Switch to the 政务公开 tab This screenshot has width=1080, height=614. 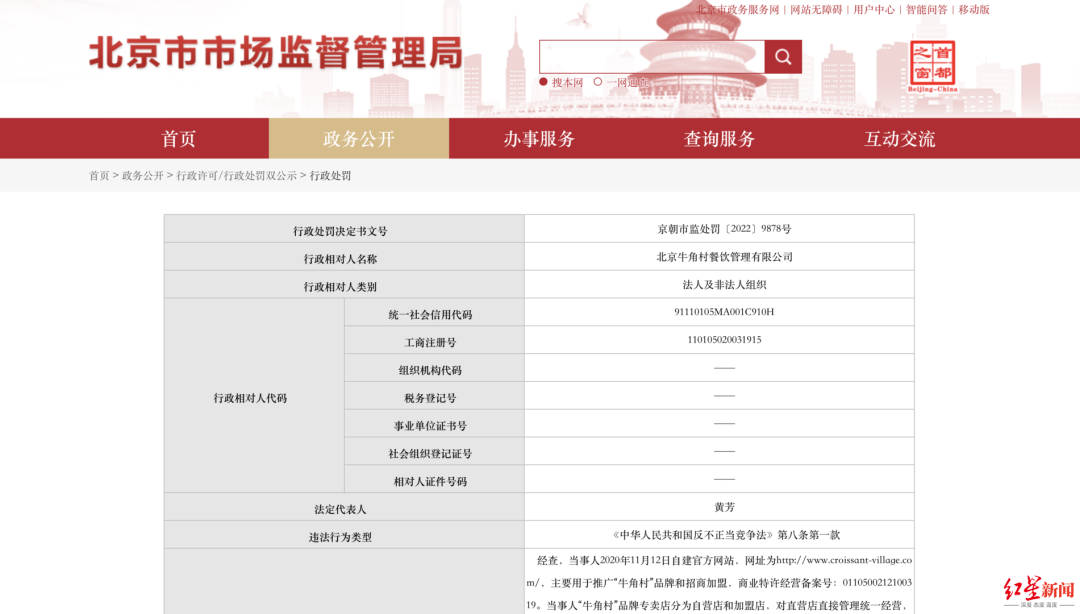pos(359,139)
